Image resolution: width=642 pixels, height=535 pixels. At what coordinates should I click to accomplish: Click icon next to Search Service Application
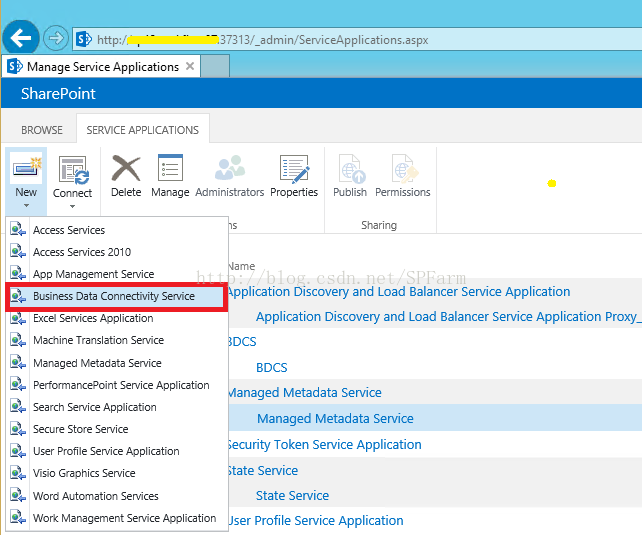(18, 407)
